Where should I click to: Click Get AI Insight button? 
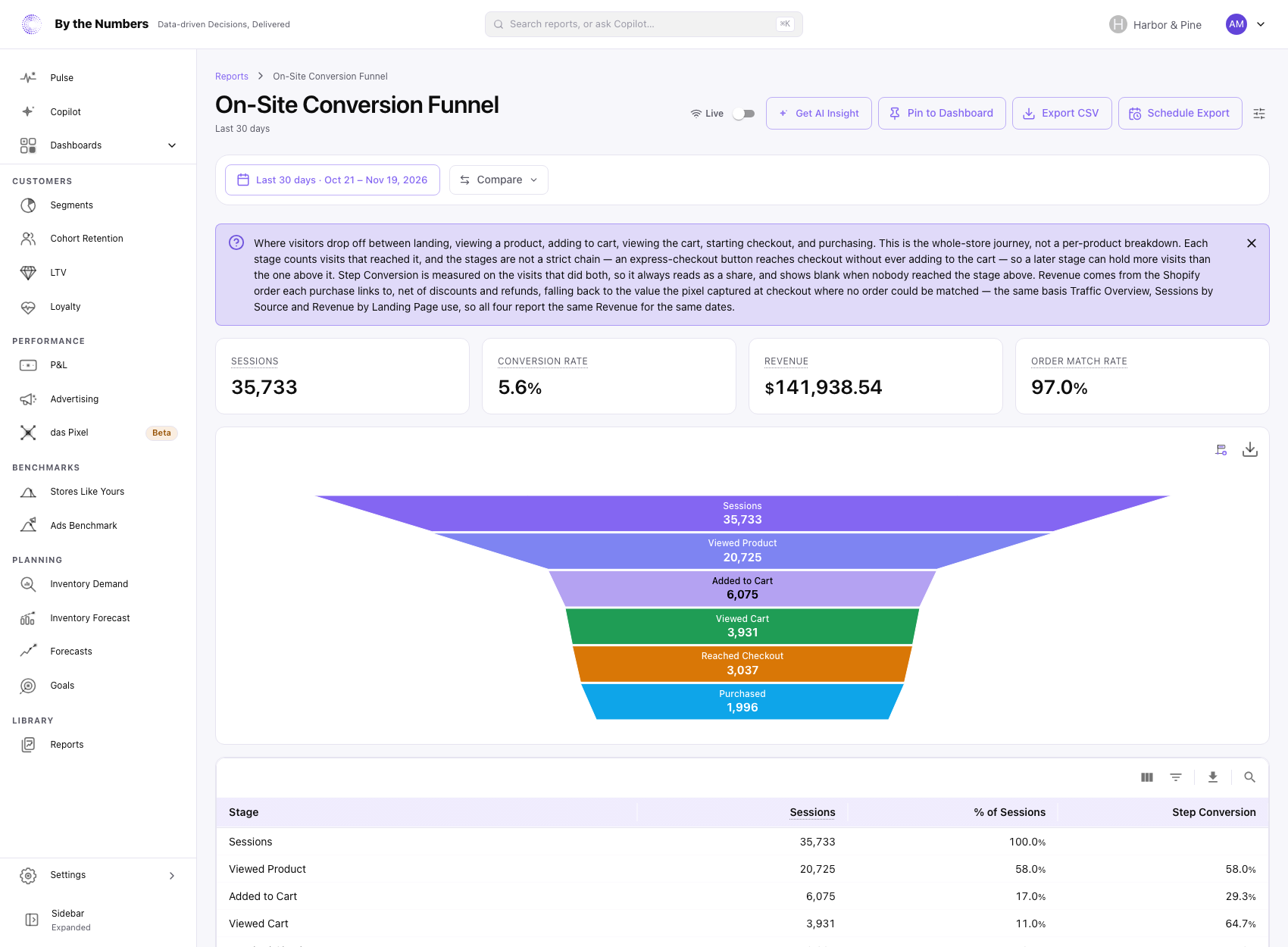[x=819, y=114]
